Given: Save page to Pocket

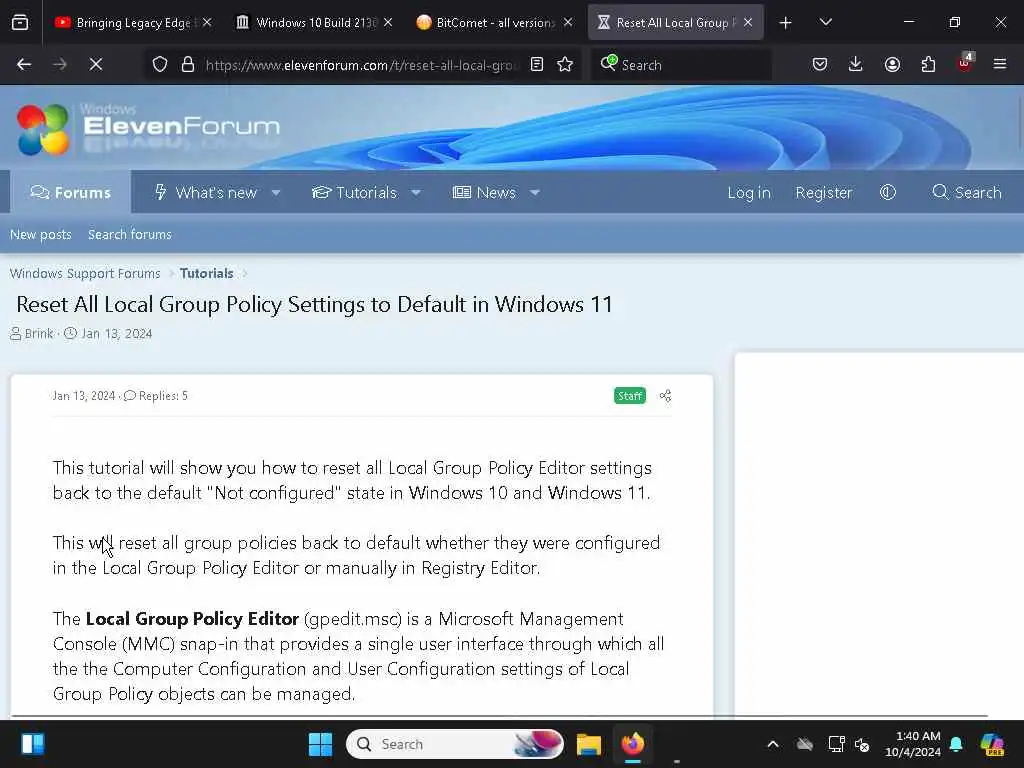Looking at the screenshot, I should pos(820,65).
